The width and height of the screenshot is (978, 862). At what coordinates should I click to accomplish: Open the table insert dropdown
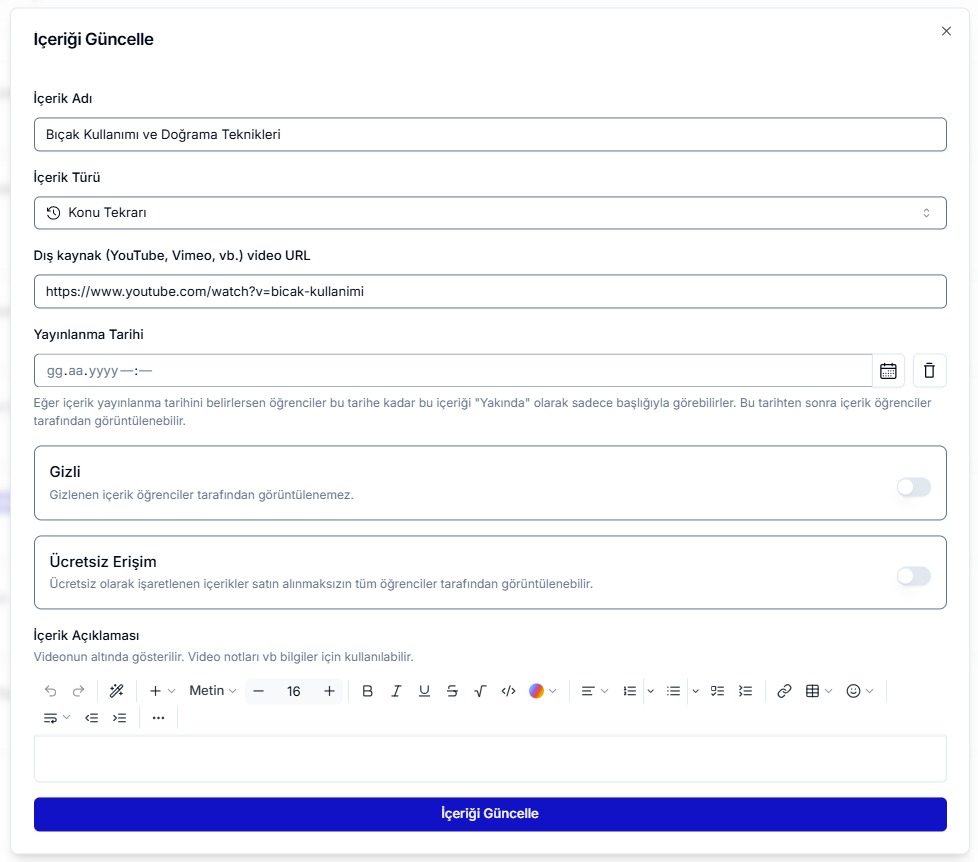818,691
